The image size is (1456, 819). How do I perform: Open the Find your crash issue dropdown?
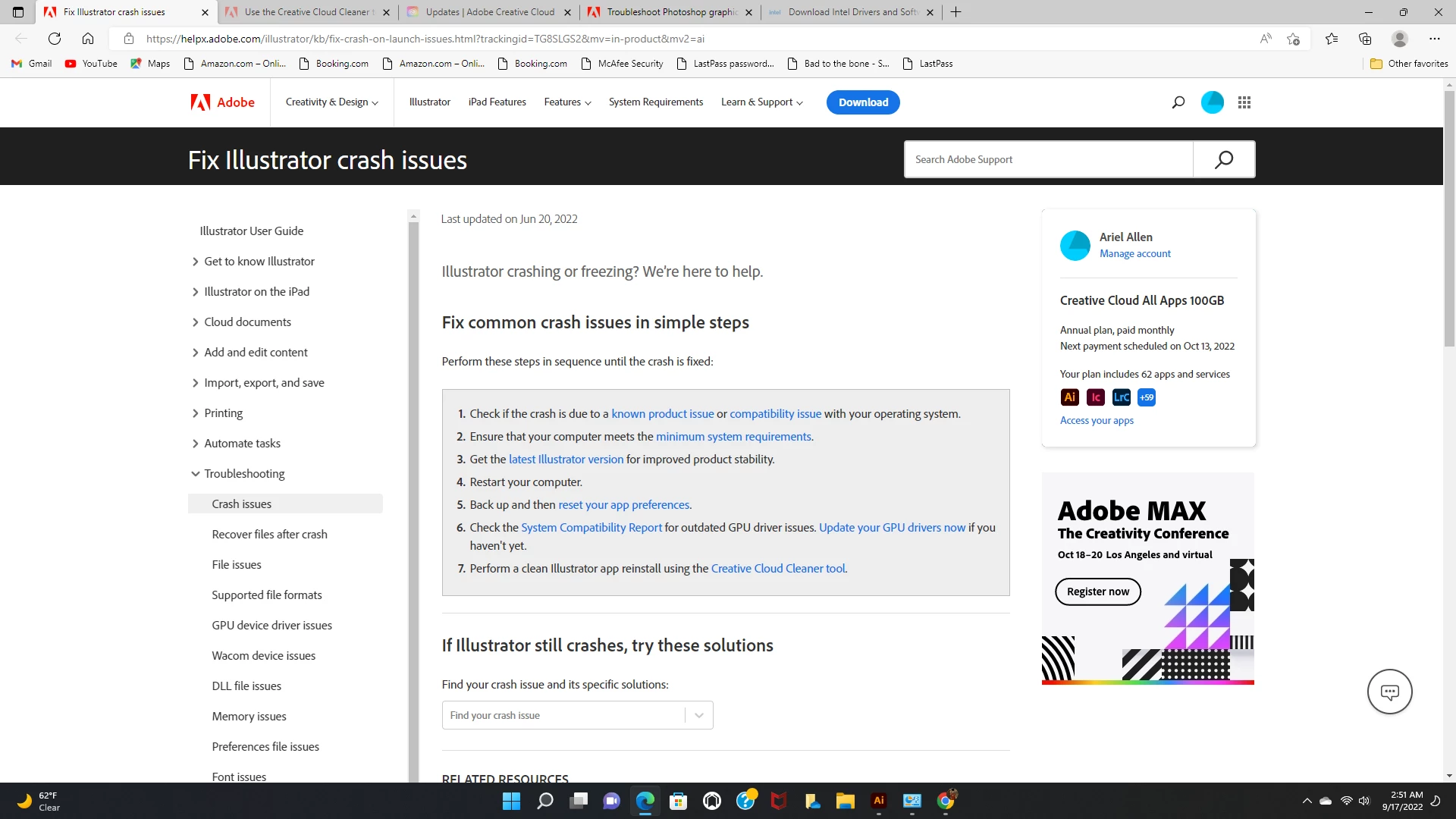click(577, 715)
